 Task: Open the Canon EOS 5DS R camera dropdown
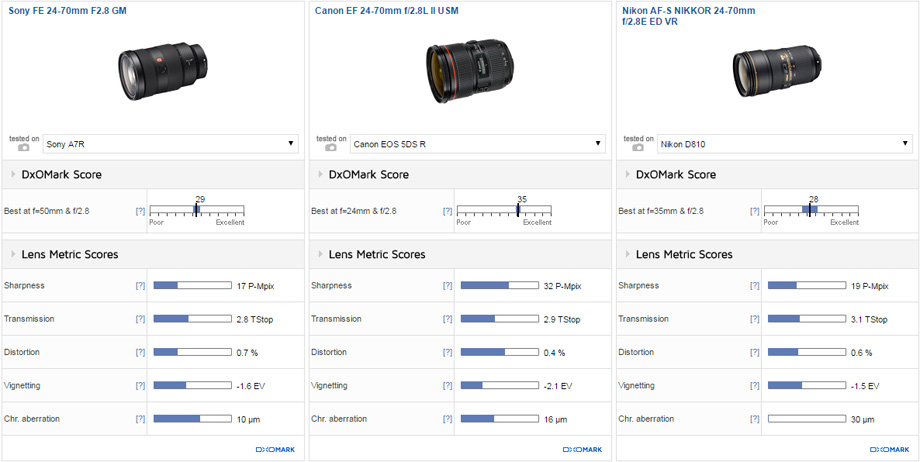click(477, 144)
